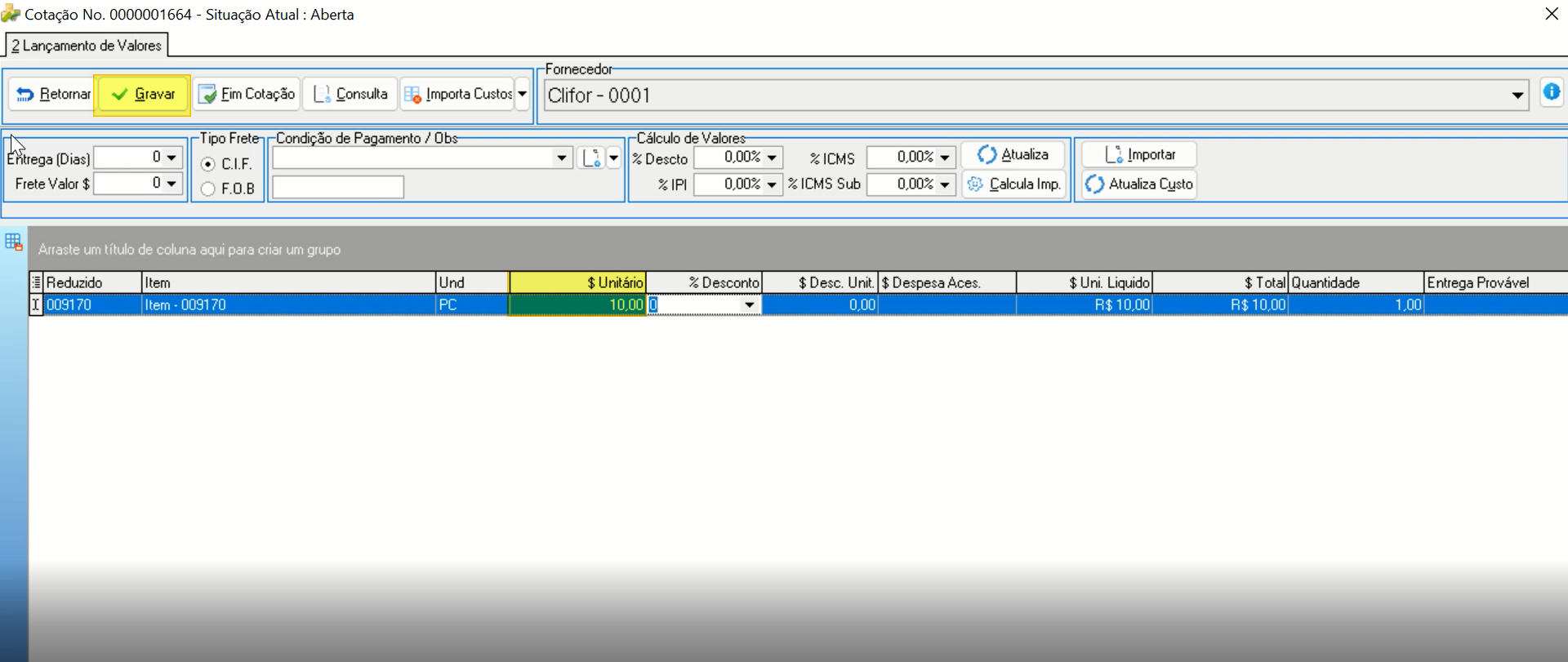Click the $ Total column header

(x=1220, y=282)
